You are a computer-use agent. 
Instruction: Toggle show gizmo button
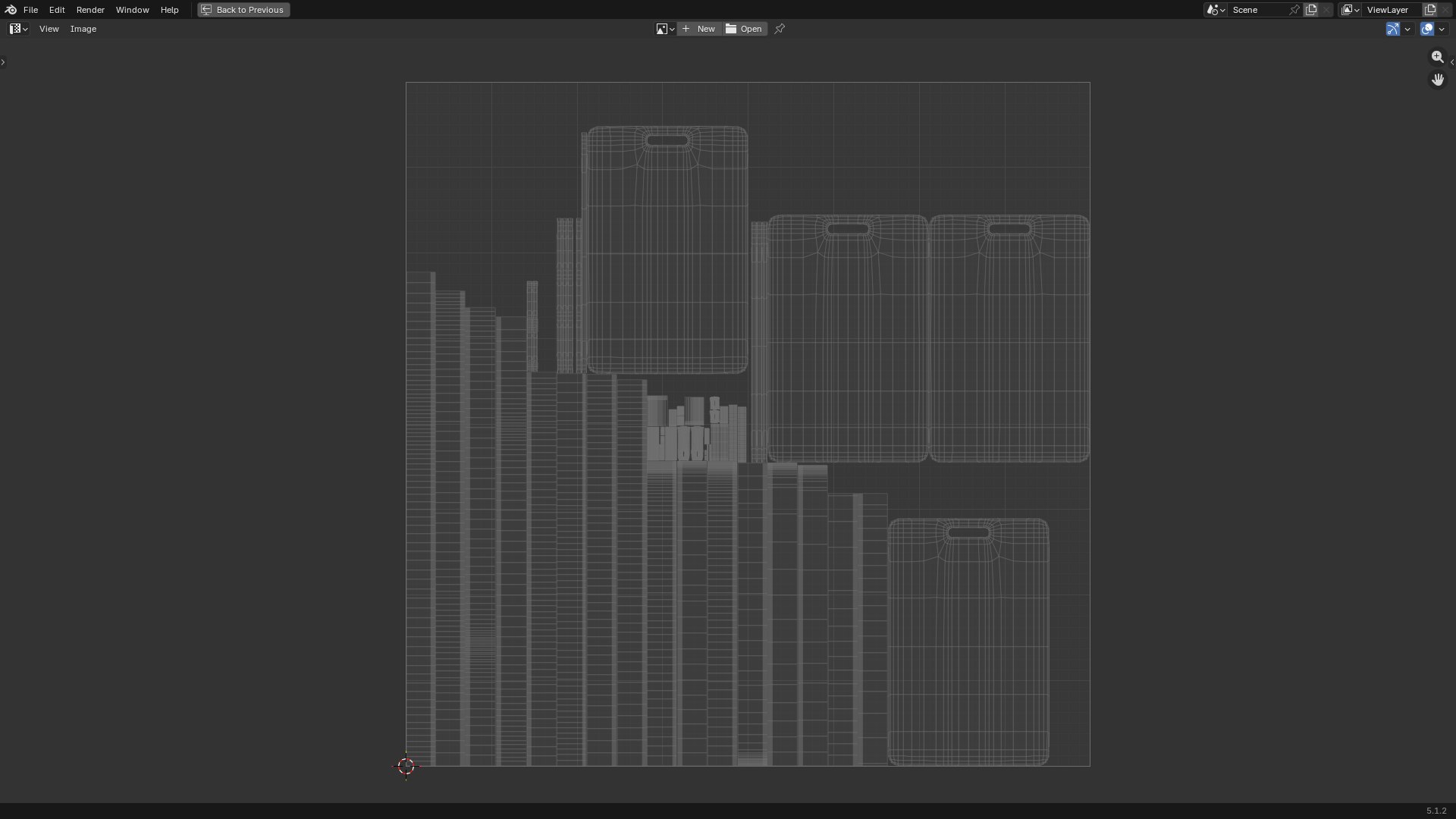[1393, 29]
